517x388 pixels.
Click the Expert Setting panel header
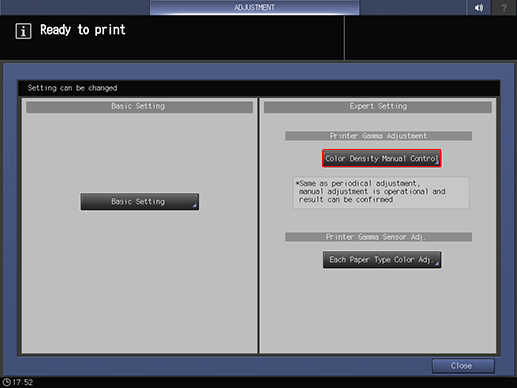tap(378, 106)
